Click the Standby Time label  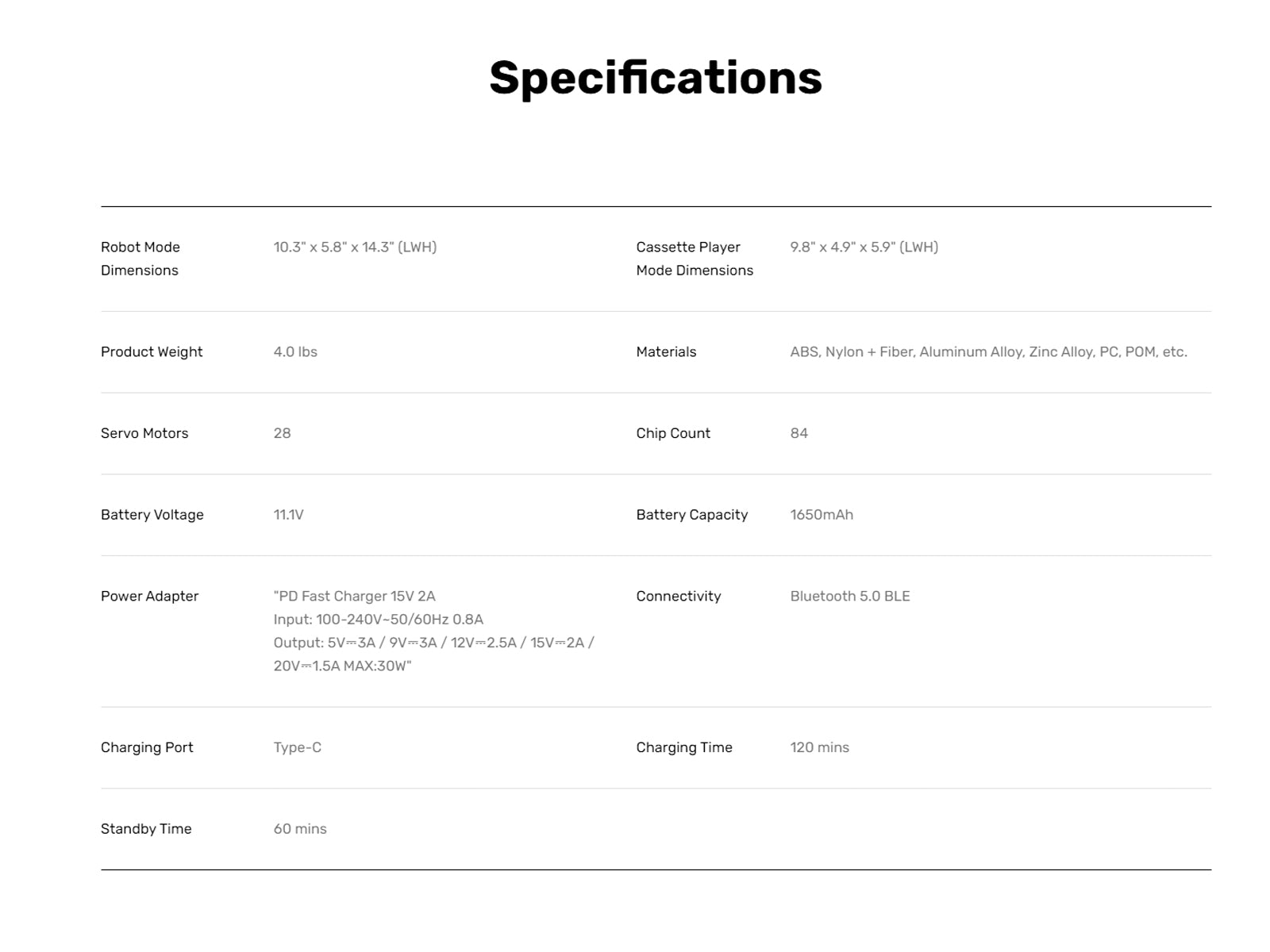coord(146,829)
